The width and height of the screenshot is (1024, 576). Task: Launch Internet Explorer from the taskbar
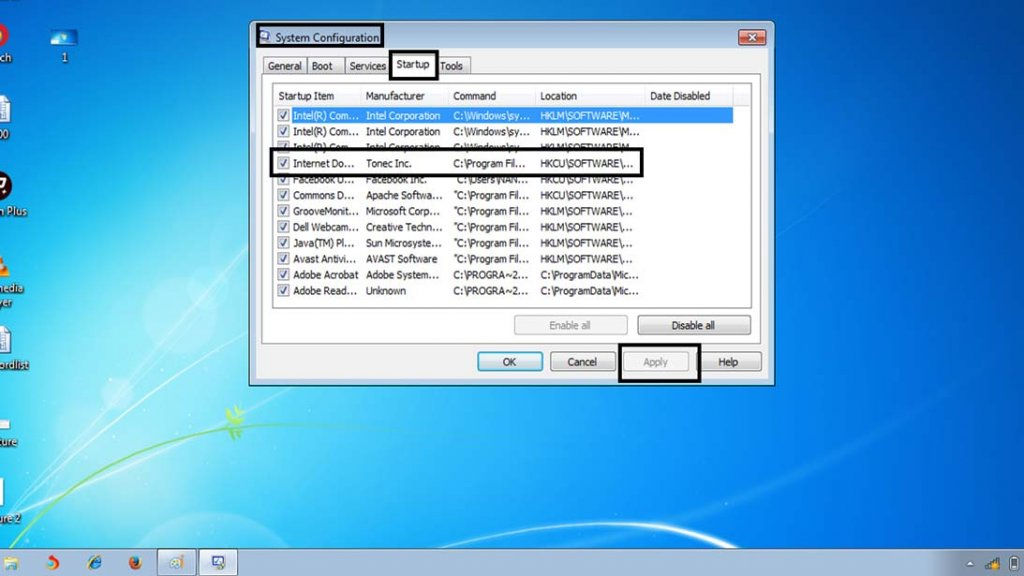[x=94, y=562]
